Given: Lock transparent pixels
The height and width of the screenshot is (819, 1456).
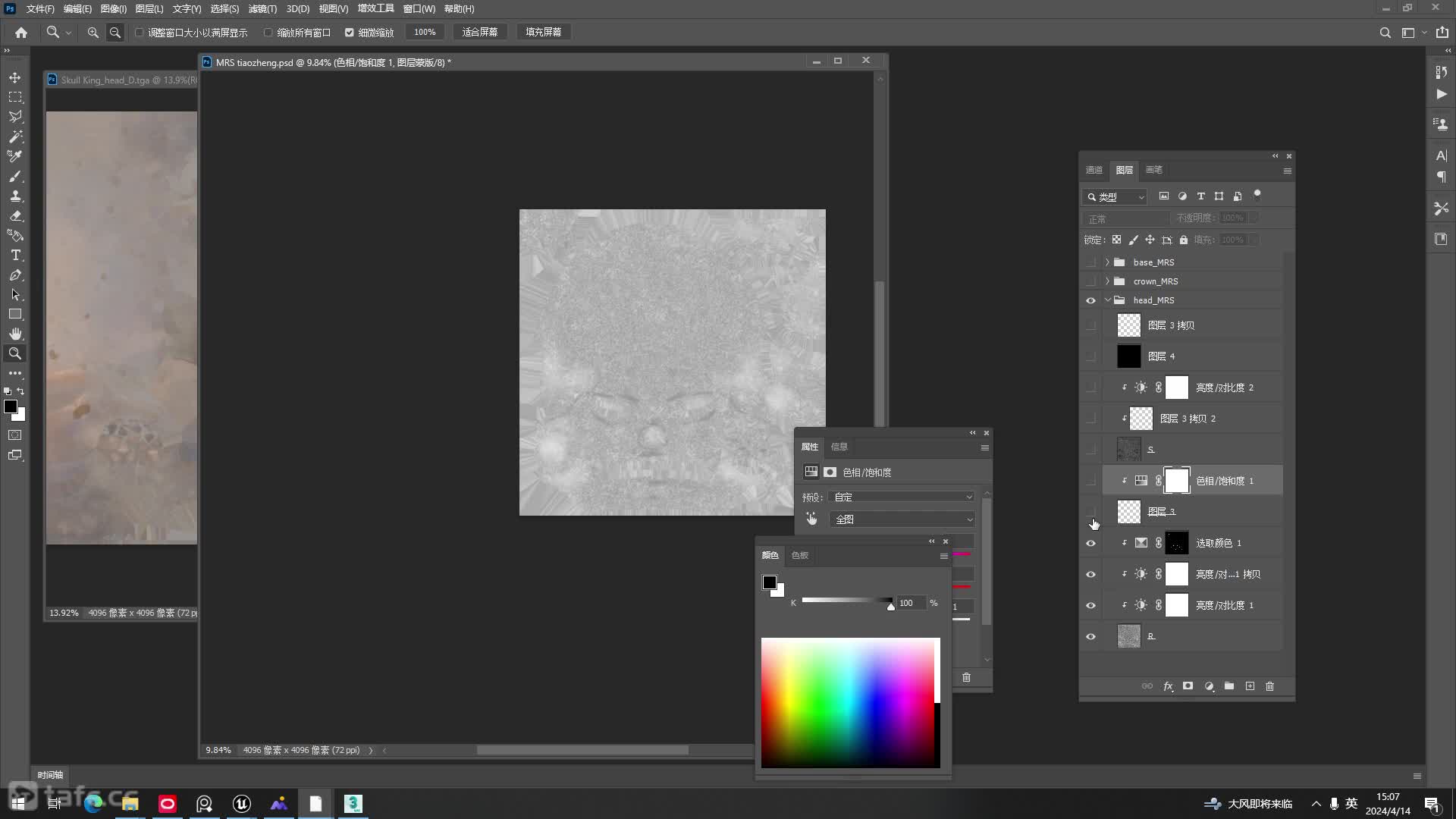Looking at the screenshot, I should (x=1116, y=240).
